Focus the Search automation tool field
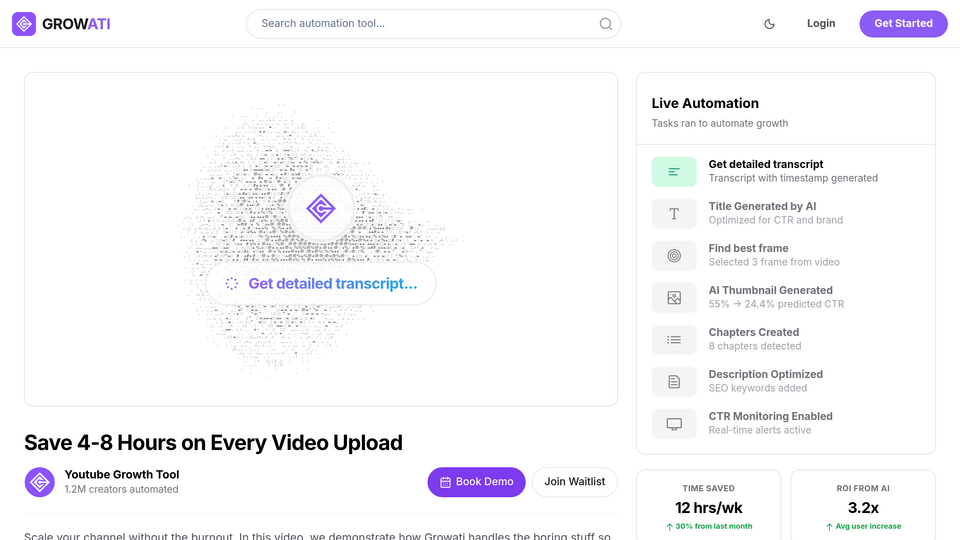This screenshot has width=960, height=540. (433, 24)
